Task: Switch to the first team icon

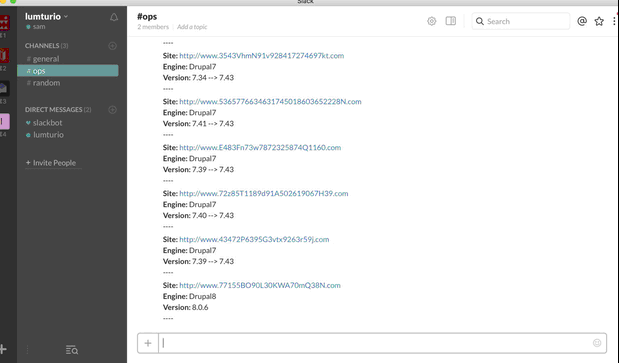Action: pos(4,22)
